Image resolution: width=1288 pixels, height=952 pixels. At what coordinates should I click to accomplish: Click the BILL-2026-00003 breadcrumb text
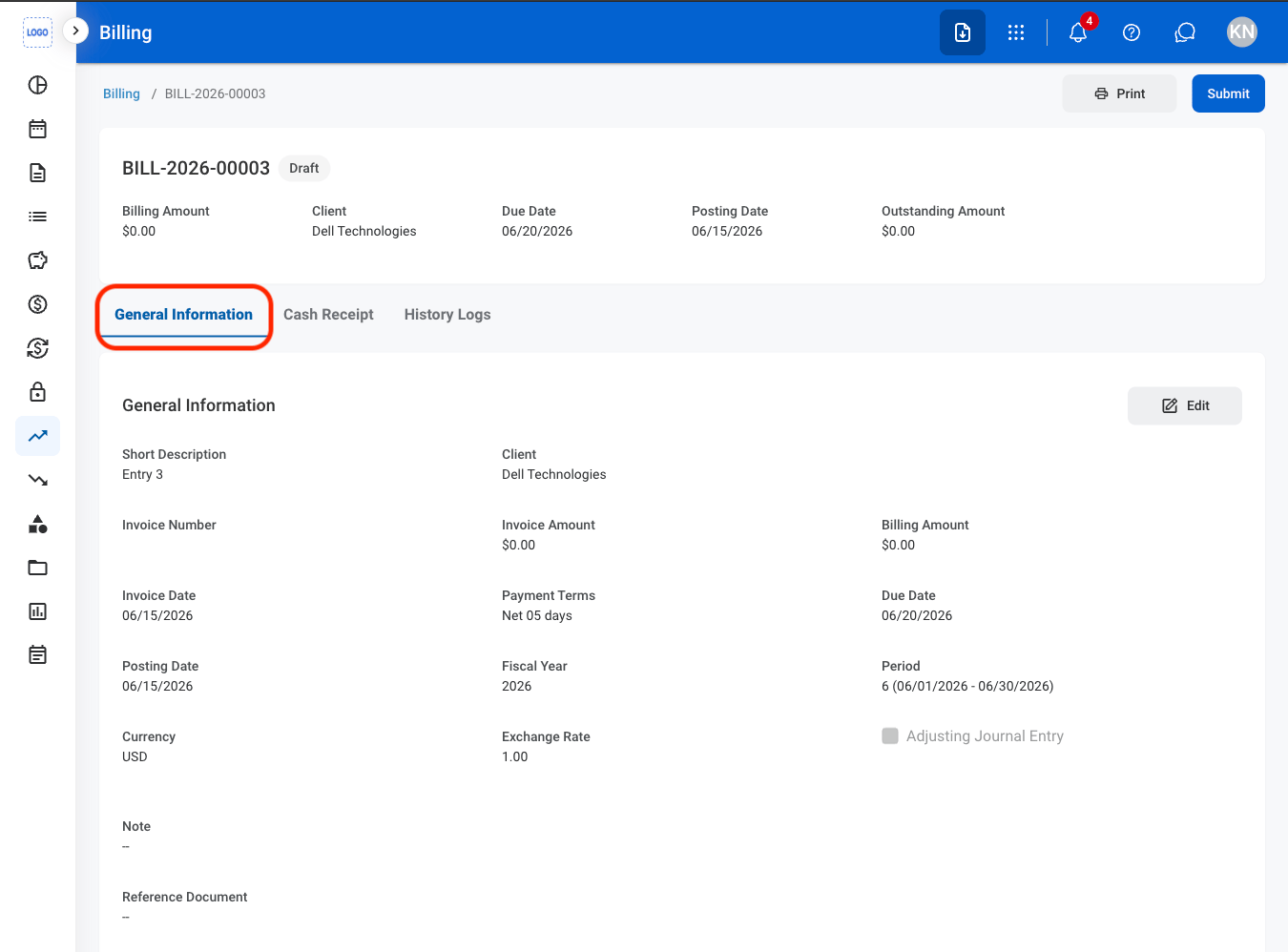215,93
